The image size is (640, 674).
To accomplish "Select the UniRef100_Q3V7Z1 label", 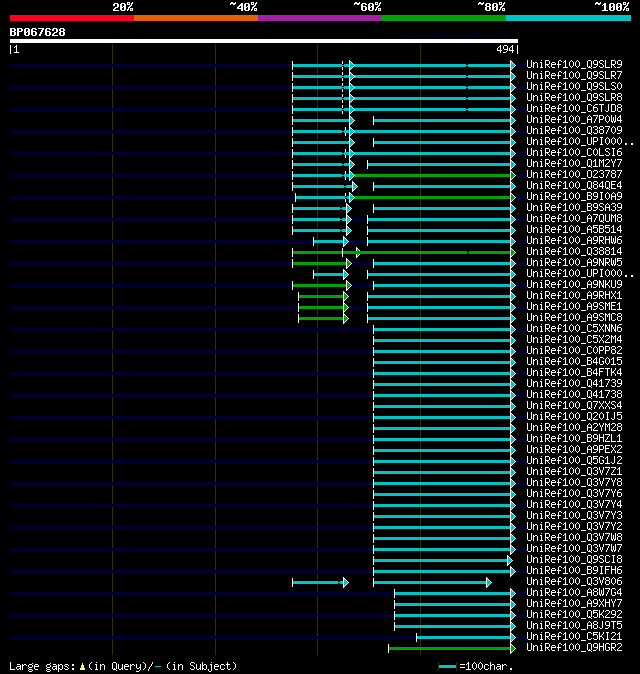I will pos(574,472).
